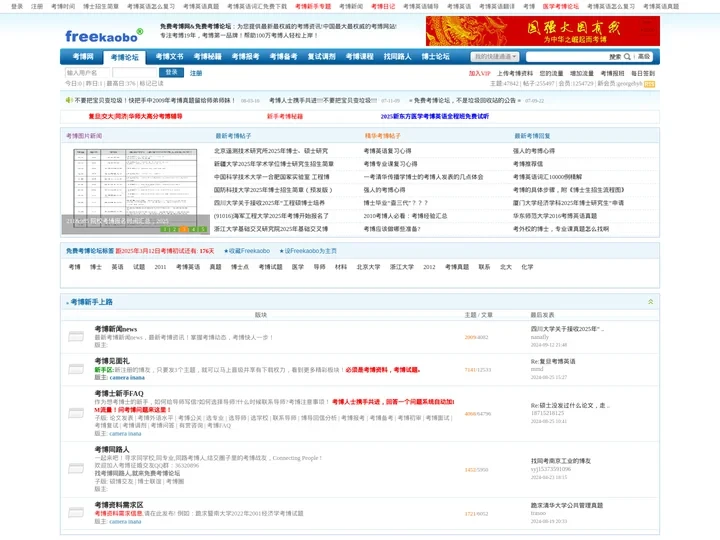Focus the password input field
The width and height of the screenshot is (720, 540).
tap(135, 73)
